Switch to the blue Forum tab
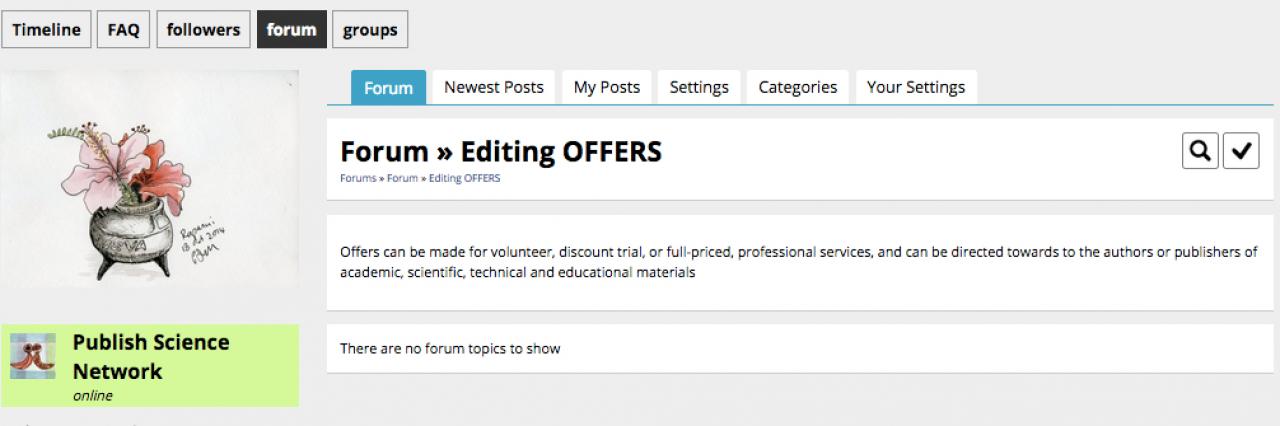Image resolution: width=1280 pixels, height=426 pixels. [x=388, y=88]
